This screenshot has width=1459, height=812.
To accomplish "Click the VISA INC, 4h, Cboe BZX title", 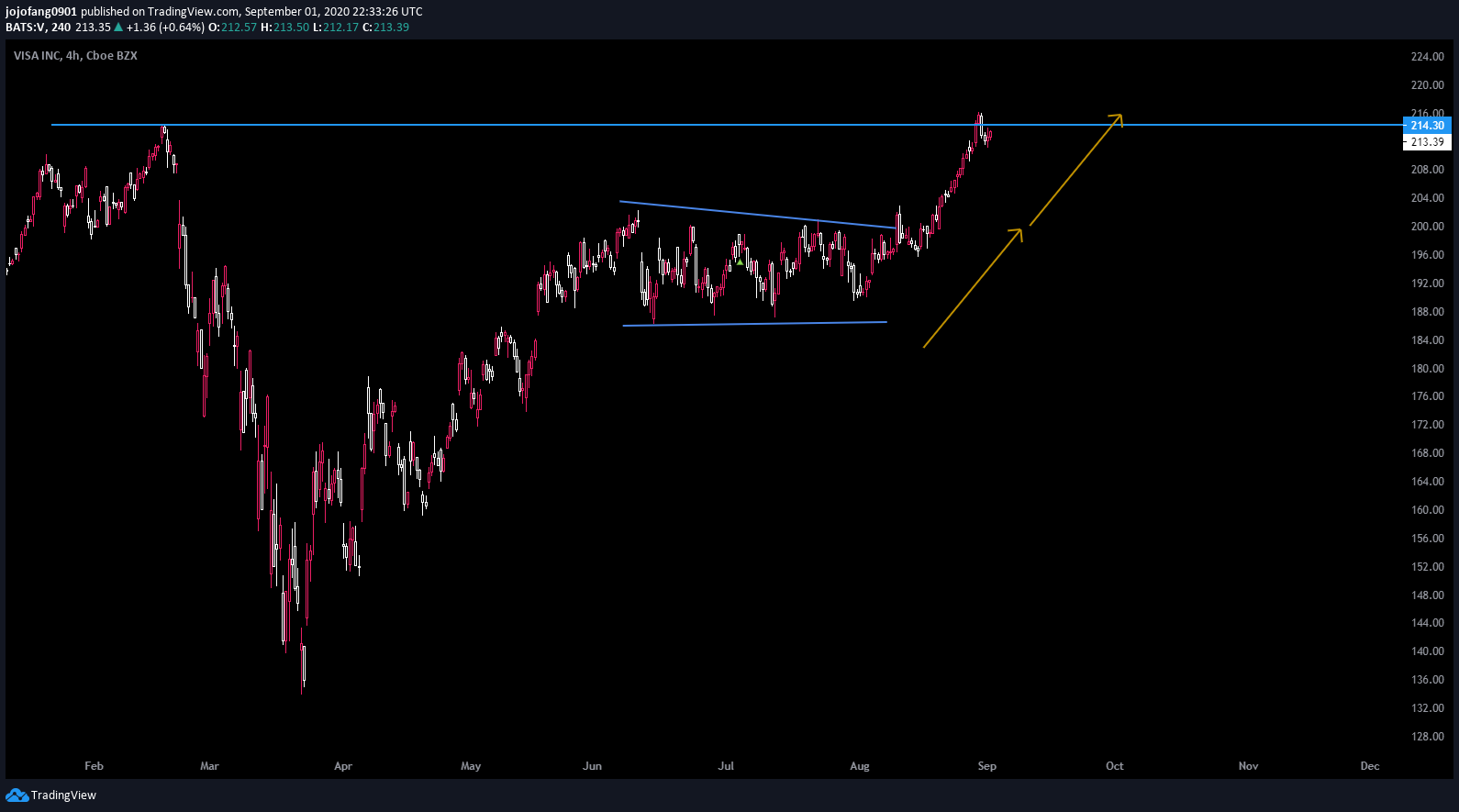I will coord(75,56).
